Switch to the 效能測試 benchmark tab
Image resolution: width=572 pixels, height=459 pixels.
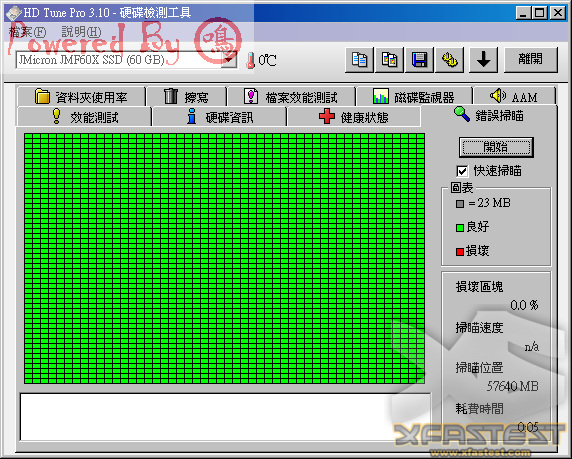[84, 117]
